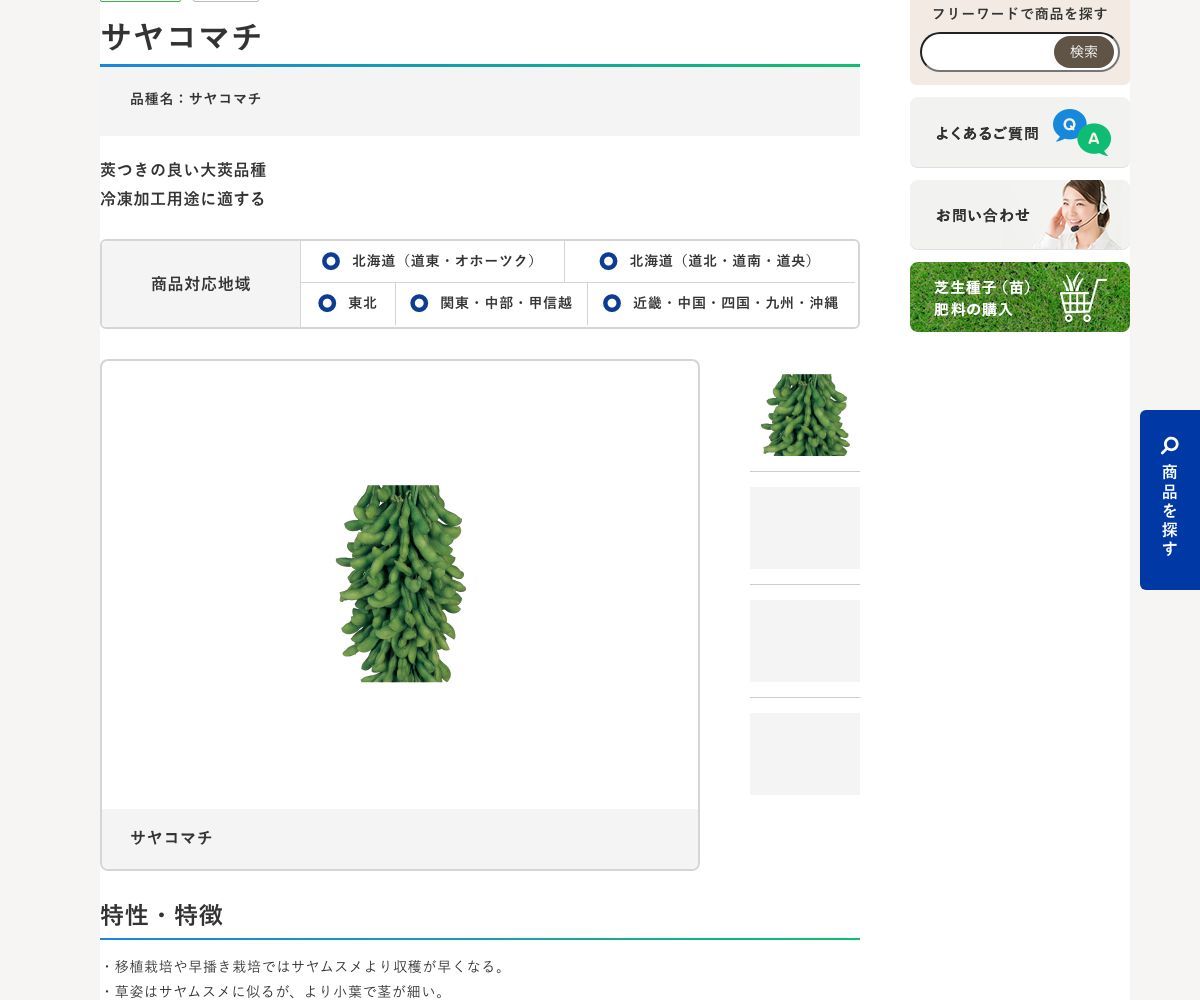Select the third empty thumbnail slot
Screen dimensions: 1200x1000
point(805,641)
